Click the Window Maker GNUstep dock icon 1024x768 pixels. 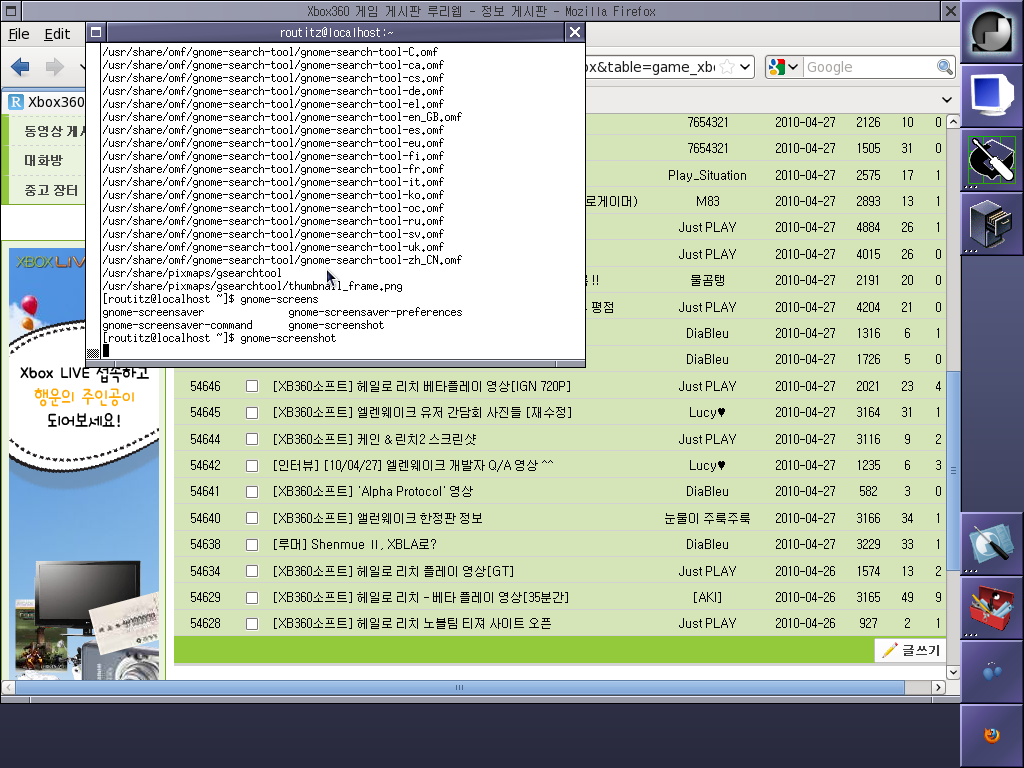click(991, 31)
